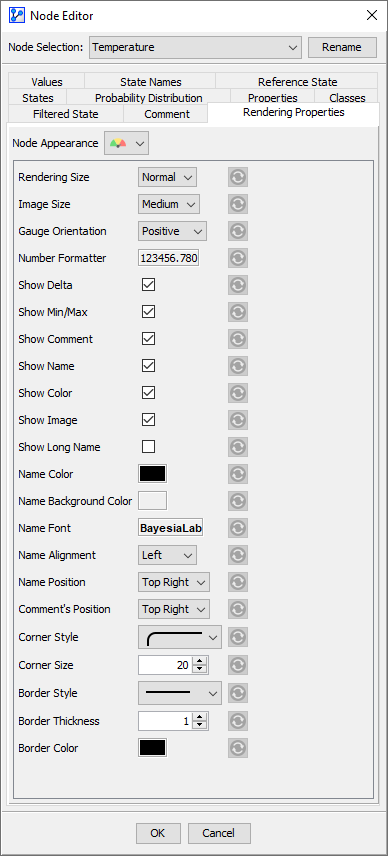Reset Show Color with its reset icon
The height and width of the screenshot is (856, 388).
click(x=238, y=393)
